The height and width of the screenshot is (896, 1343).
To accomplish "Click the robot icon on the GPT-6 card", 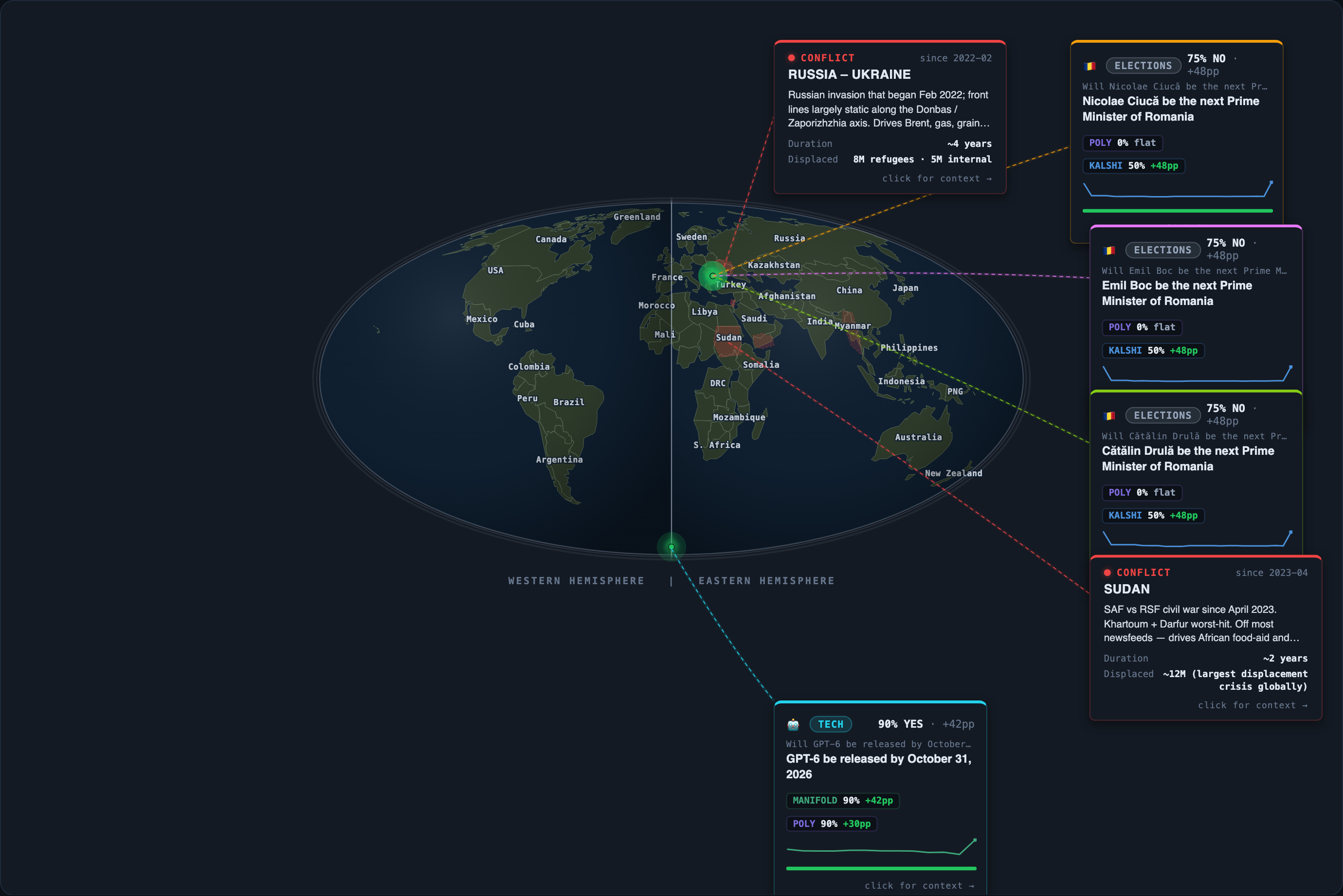I will pos(793,725).
